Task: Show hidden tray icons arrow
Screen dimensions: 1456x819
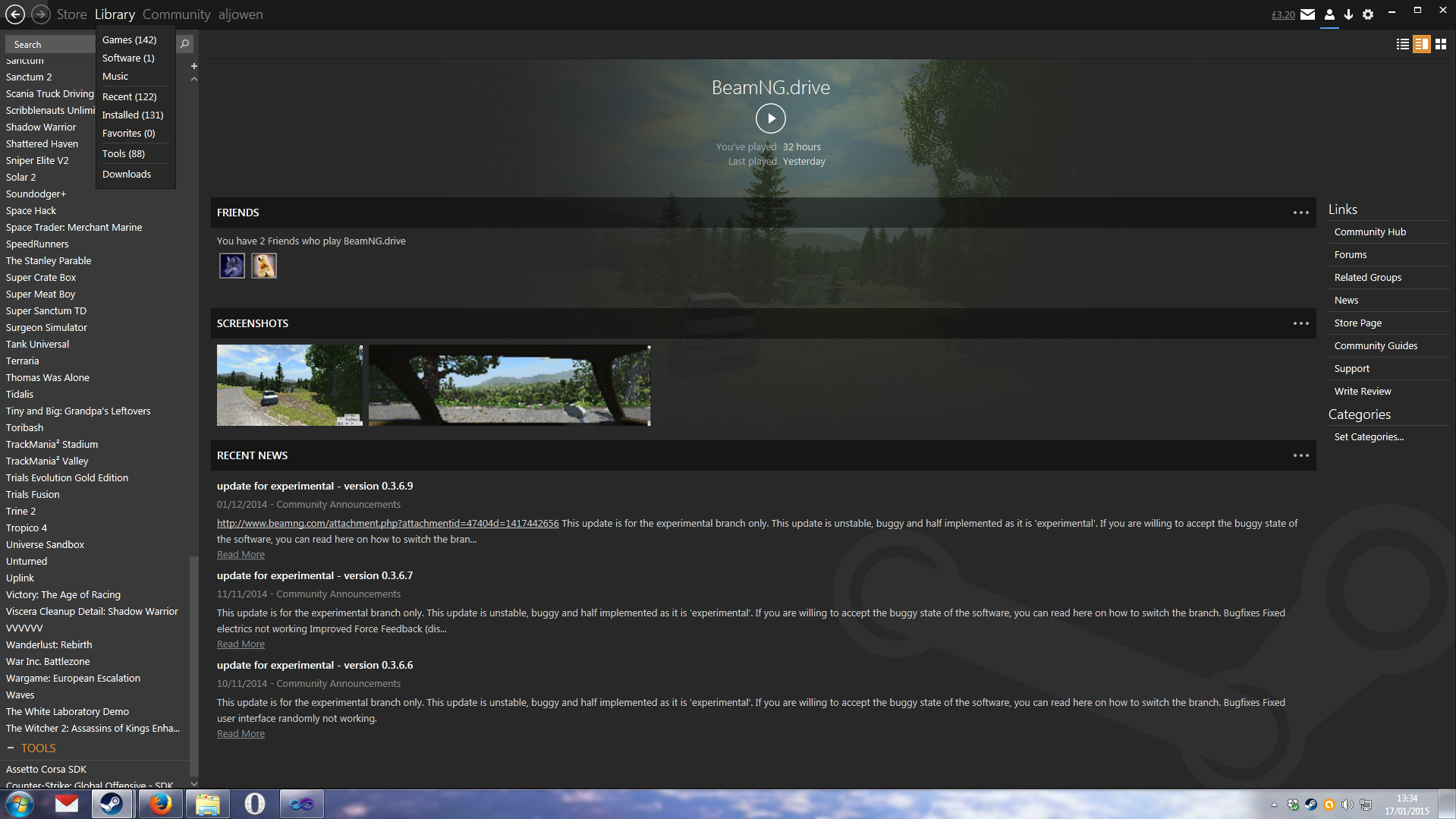Action: [x=1274, y=805]
